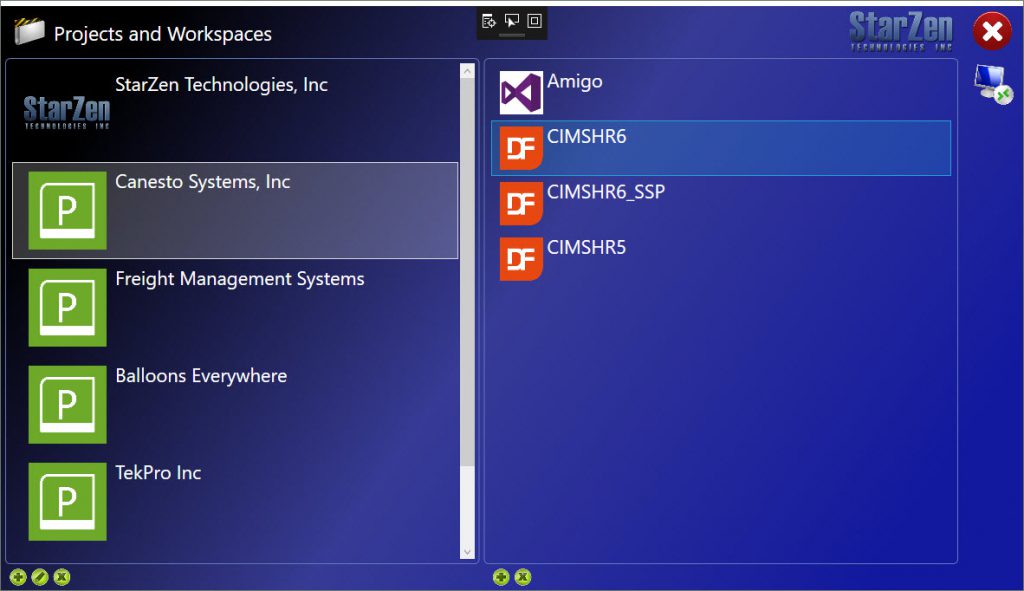This screenshot has height=591, width=1024.
Task: Open the remote desktop connection icon
Action: [992, 83]
